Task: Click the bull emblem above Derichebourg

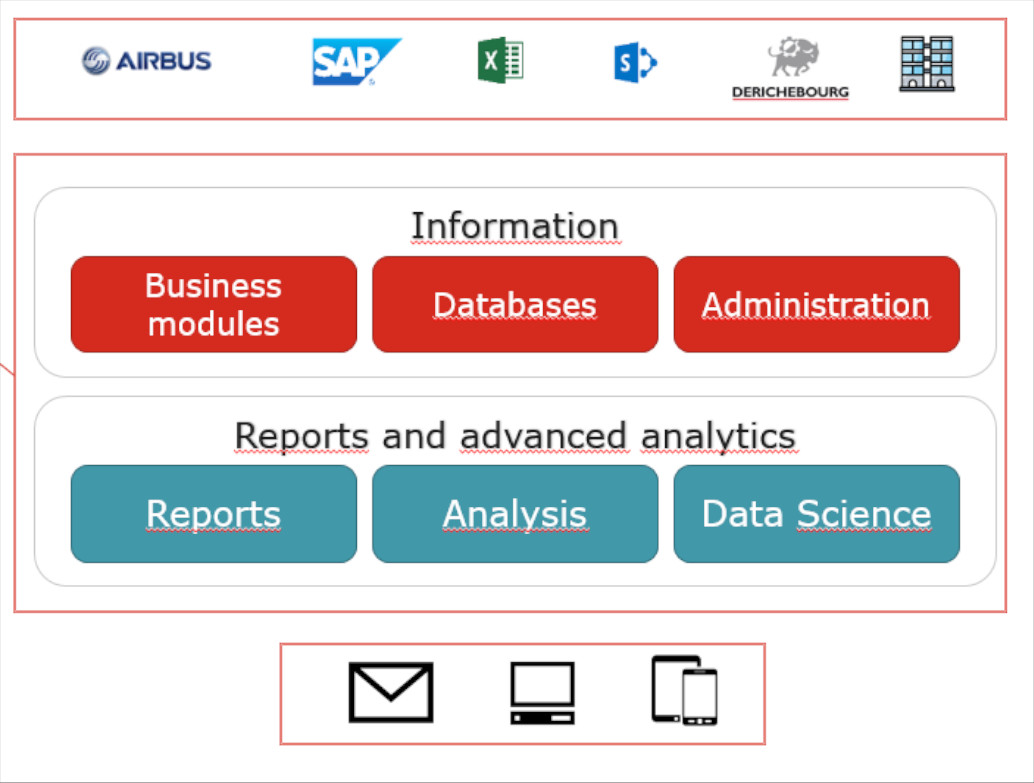Action: point(793,57)
